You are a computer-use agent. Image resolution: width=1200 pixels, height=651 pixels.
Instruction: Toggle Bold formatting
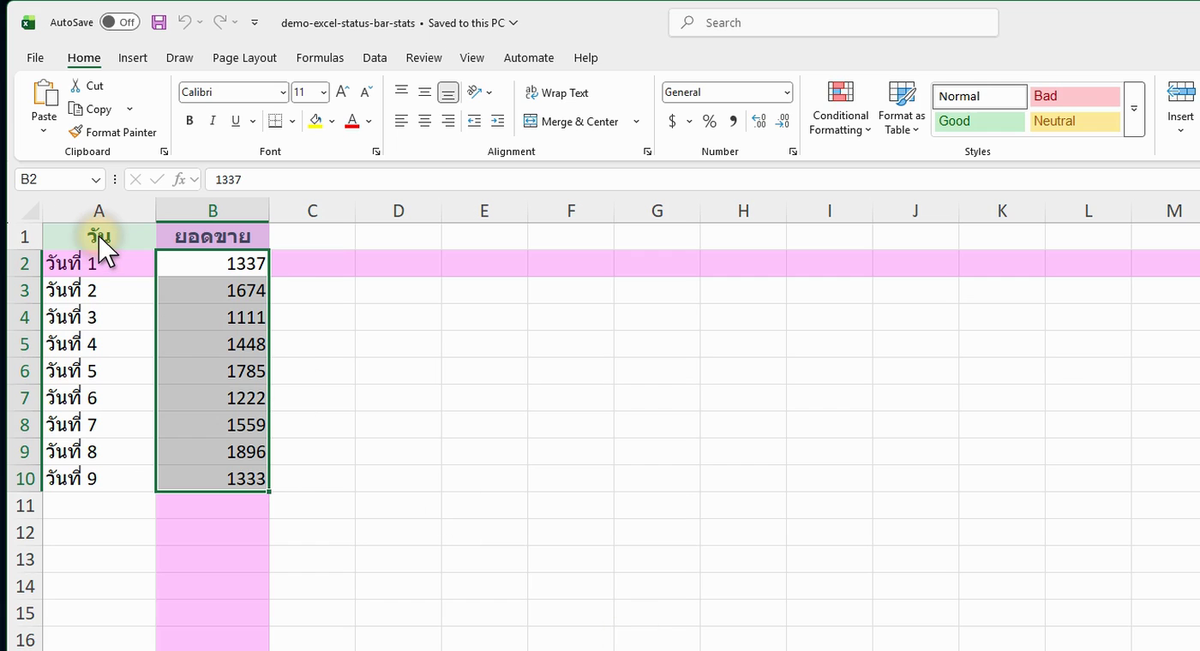[189, 121]
